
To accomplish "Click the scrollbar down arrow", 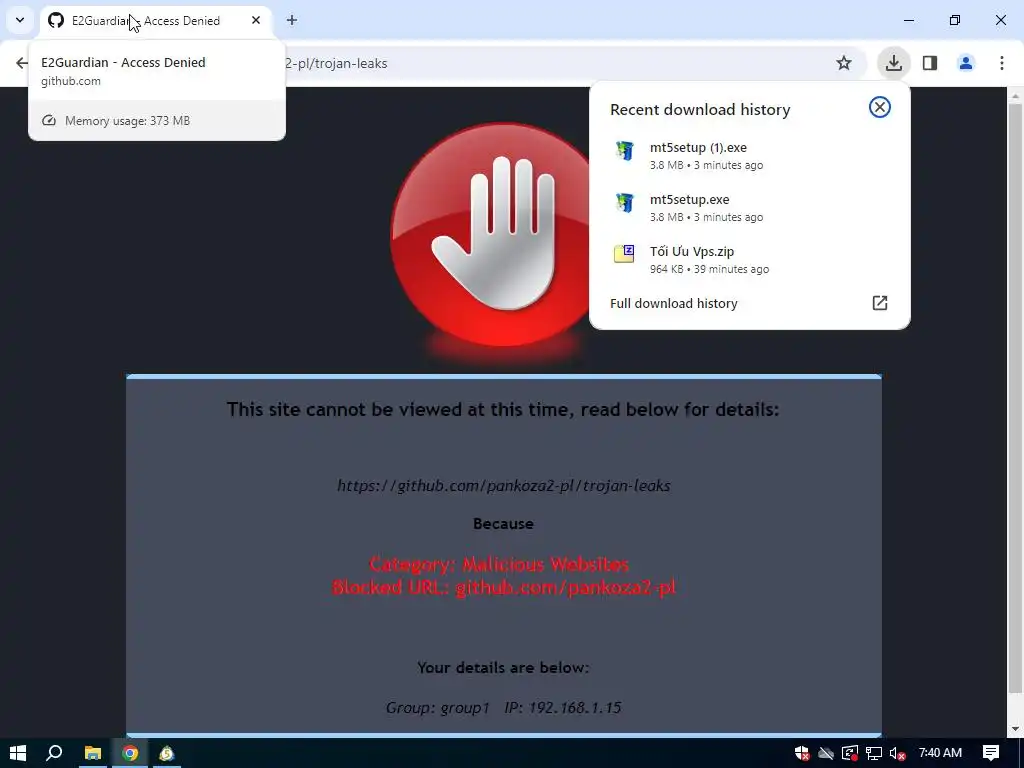I will (1015, 729).
